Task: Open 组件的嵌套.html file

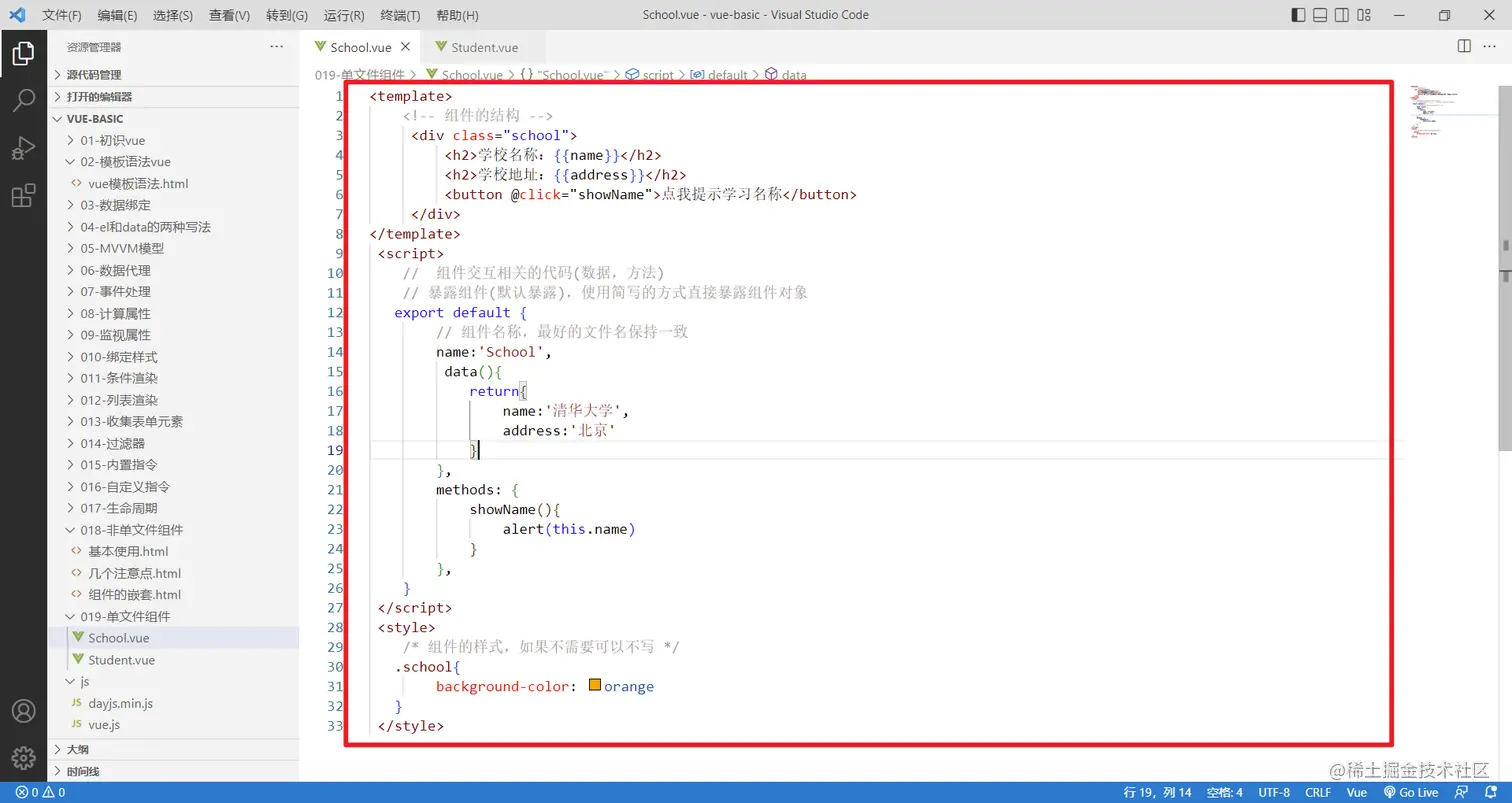Action: (134, 595)
